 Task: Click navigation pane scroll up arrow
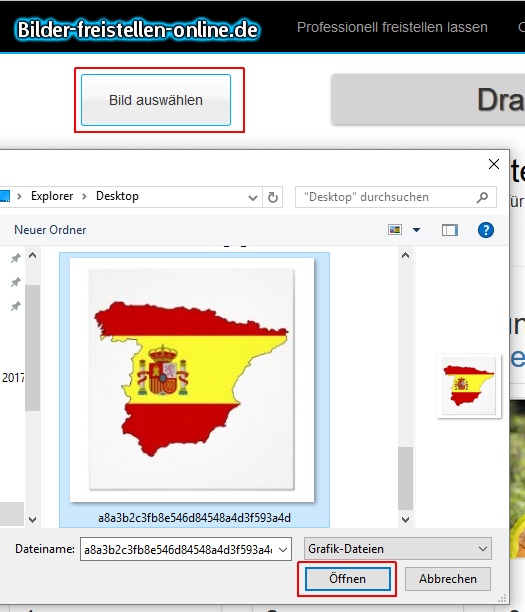tap(33, 256)
